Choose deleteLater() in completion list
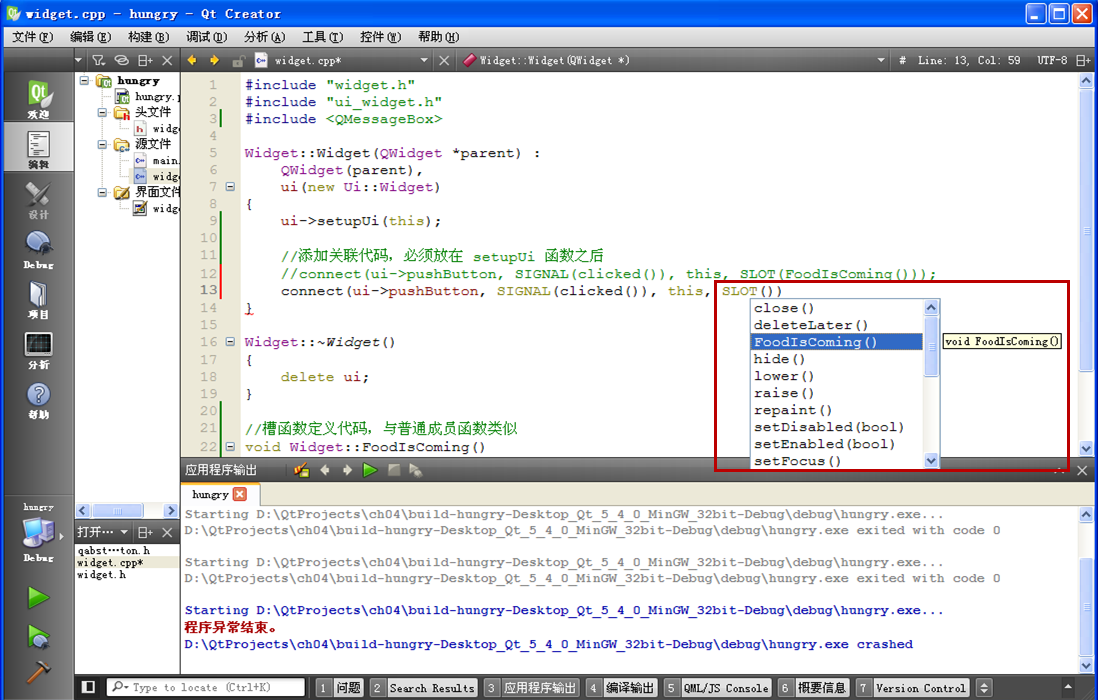 point(836,325)
